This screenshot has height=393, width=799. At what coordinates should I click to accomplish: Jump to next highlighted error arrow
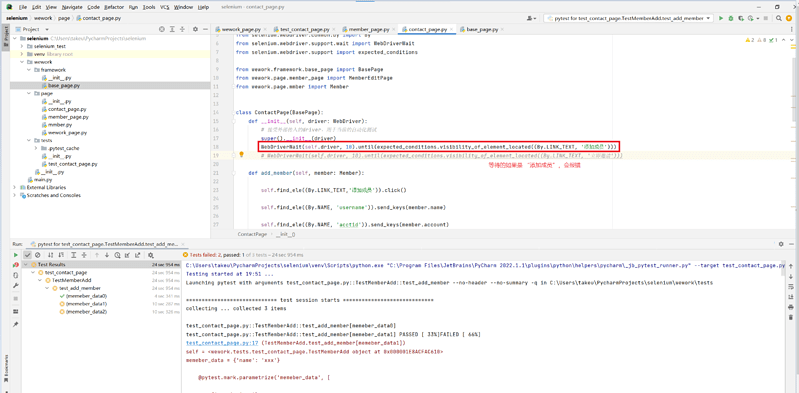coord(791,40)
